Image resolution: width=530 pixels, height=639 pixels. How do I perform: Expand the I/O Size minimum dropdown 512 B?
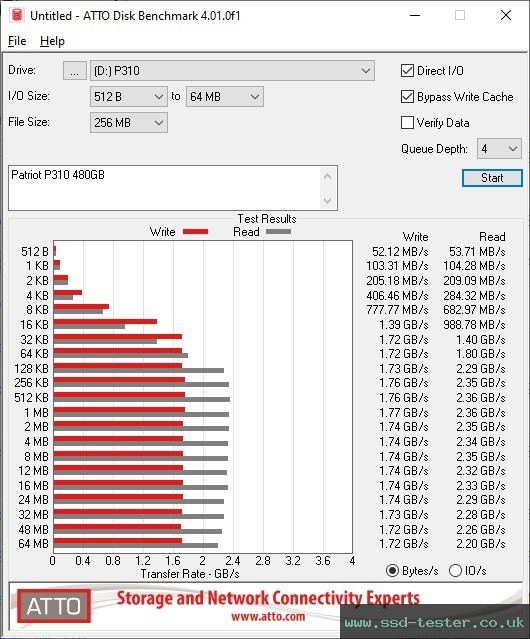coord(129,97)
